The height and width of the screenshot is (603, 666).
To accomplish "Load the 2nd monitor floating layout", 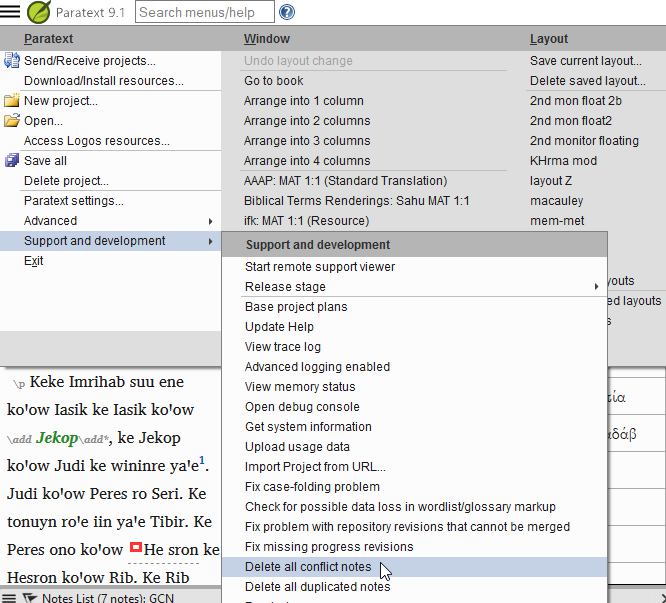I will pyautogui.click(x=584, y=141).
